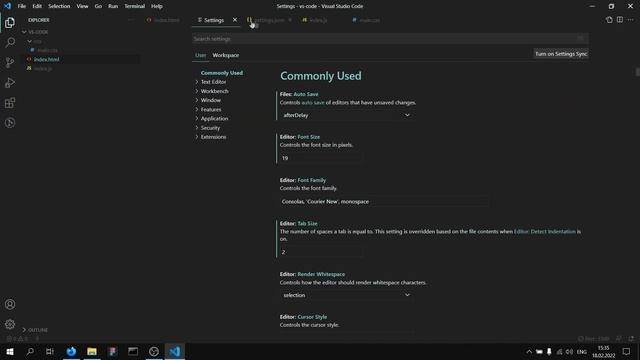This screenshot has width=640, height=360.
Task: Open Task View on the taskbar
Action: click(x=50, y=351)
